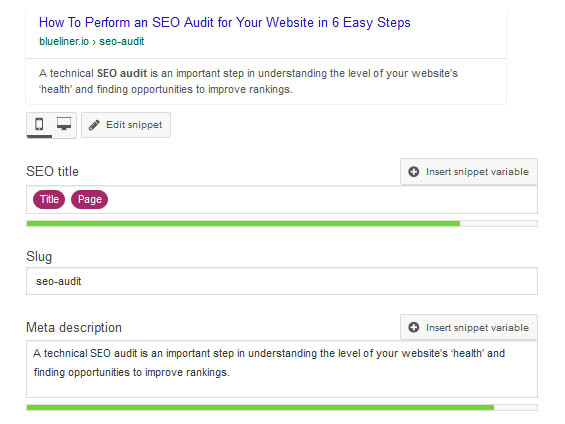This screenshot has width=565, height=424.
Task: Click the SEO title length progress bar
Action: [x=282, y=224]
